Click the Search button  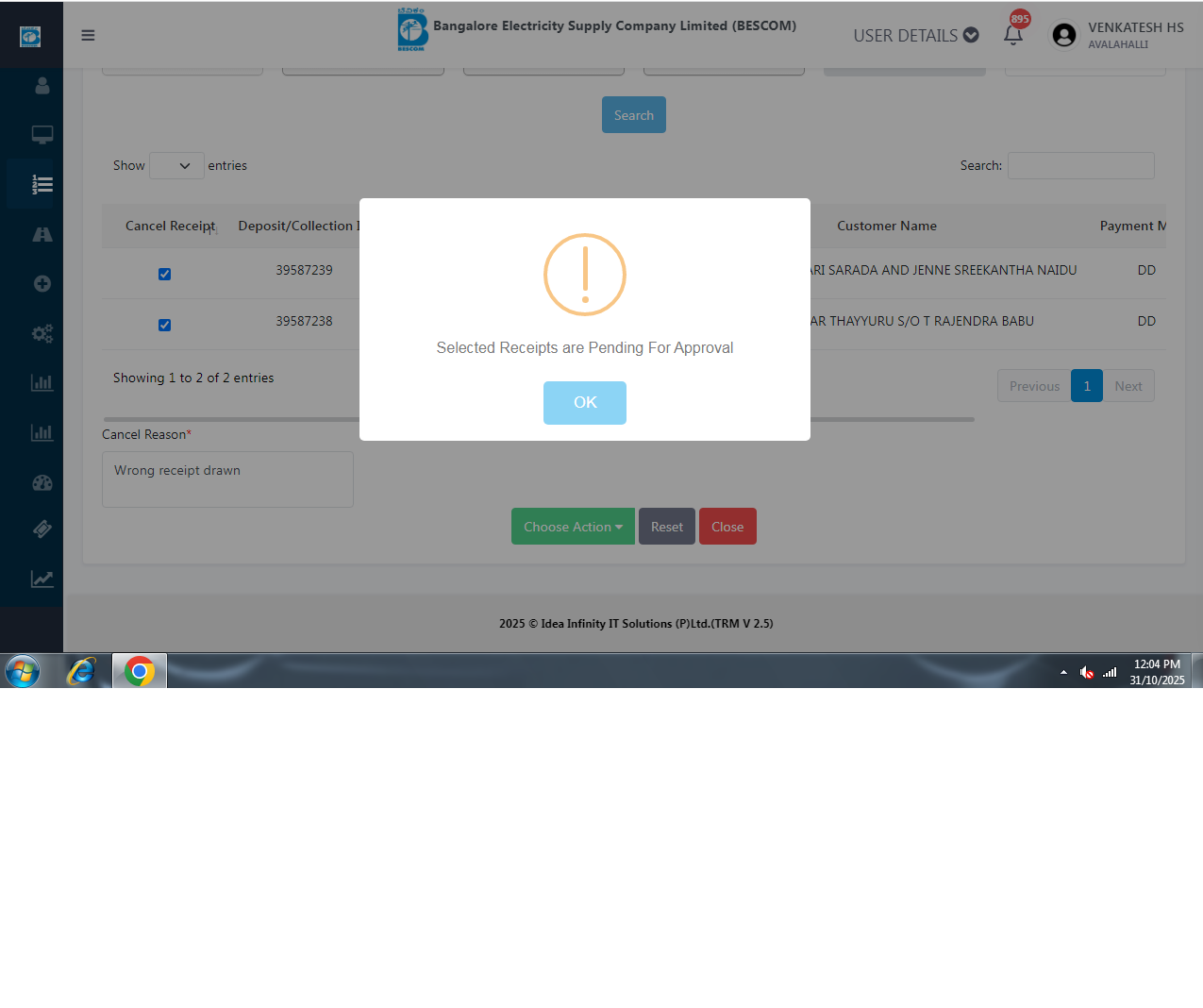[634, 115]
